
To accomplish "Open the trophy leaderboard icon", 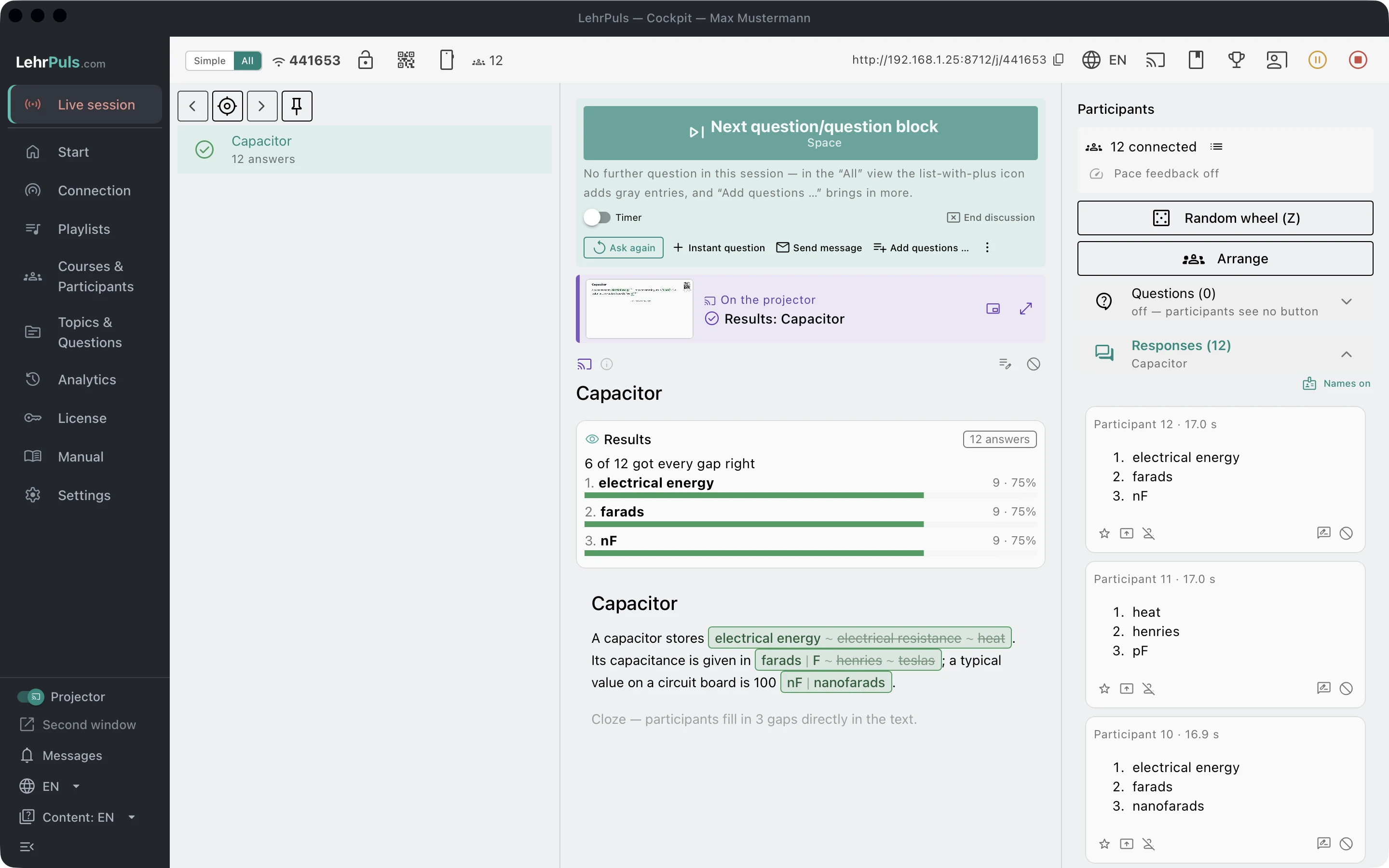I will (x=1236, y=60).
